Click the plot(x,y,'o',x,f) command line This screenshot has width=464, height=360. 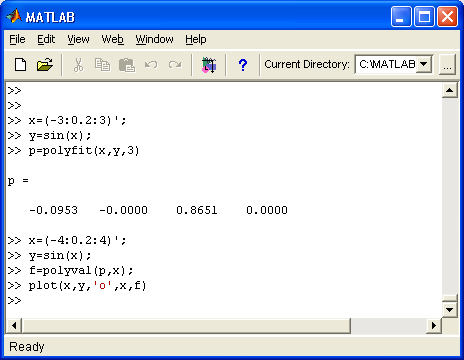click(87, 285)
